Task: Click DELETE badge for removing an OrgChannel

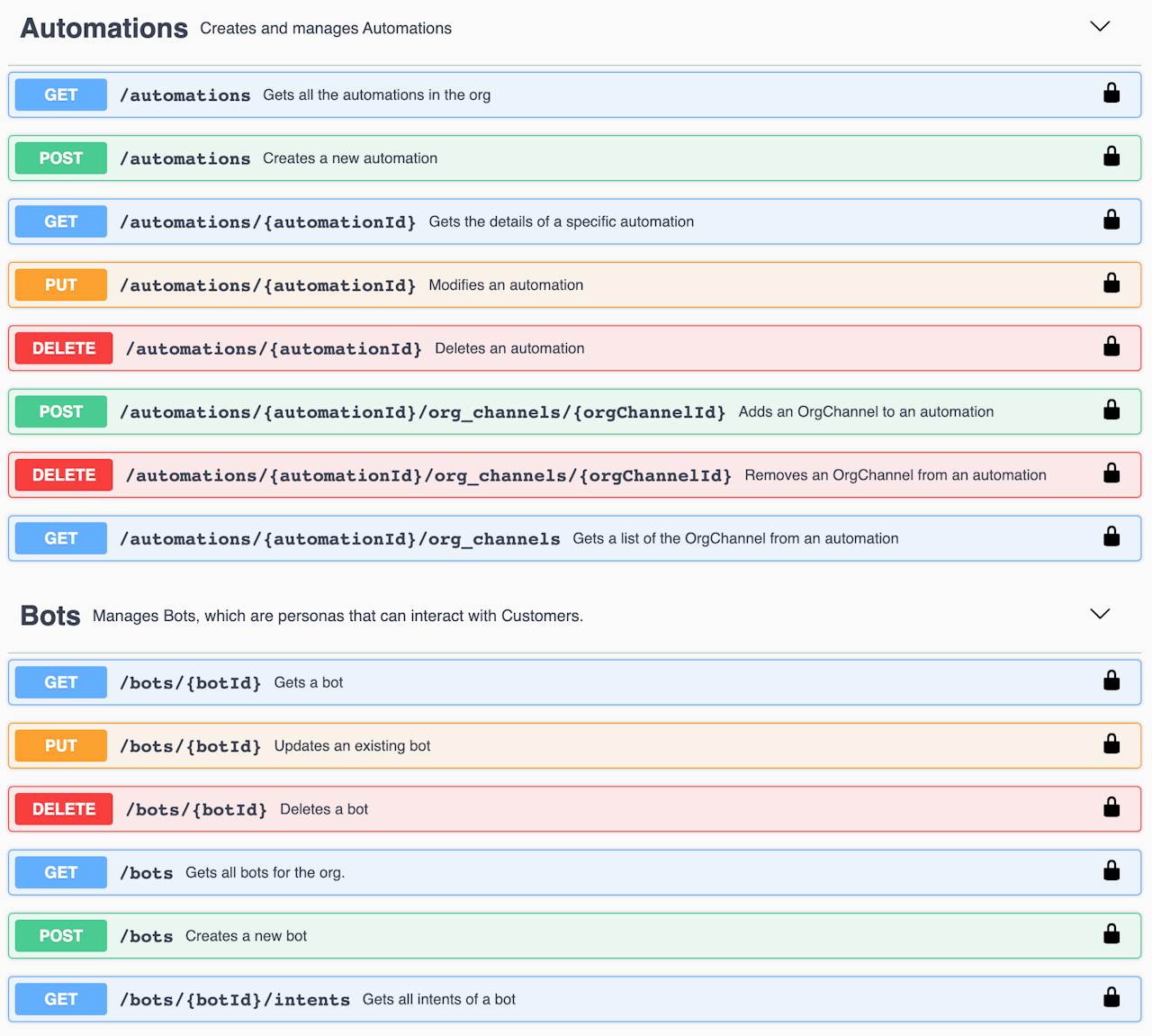Action: pyautogui.click(x=64, y=475)
